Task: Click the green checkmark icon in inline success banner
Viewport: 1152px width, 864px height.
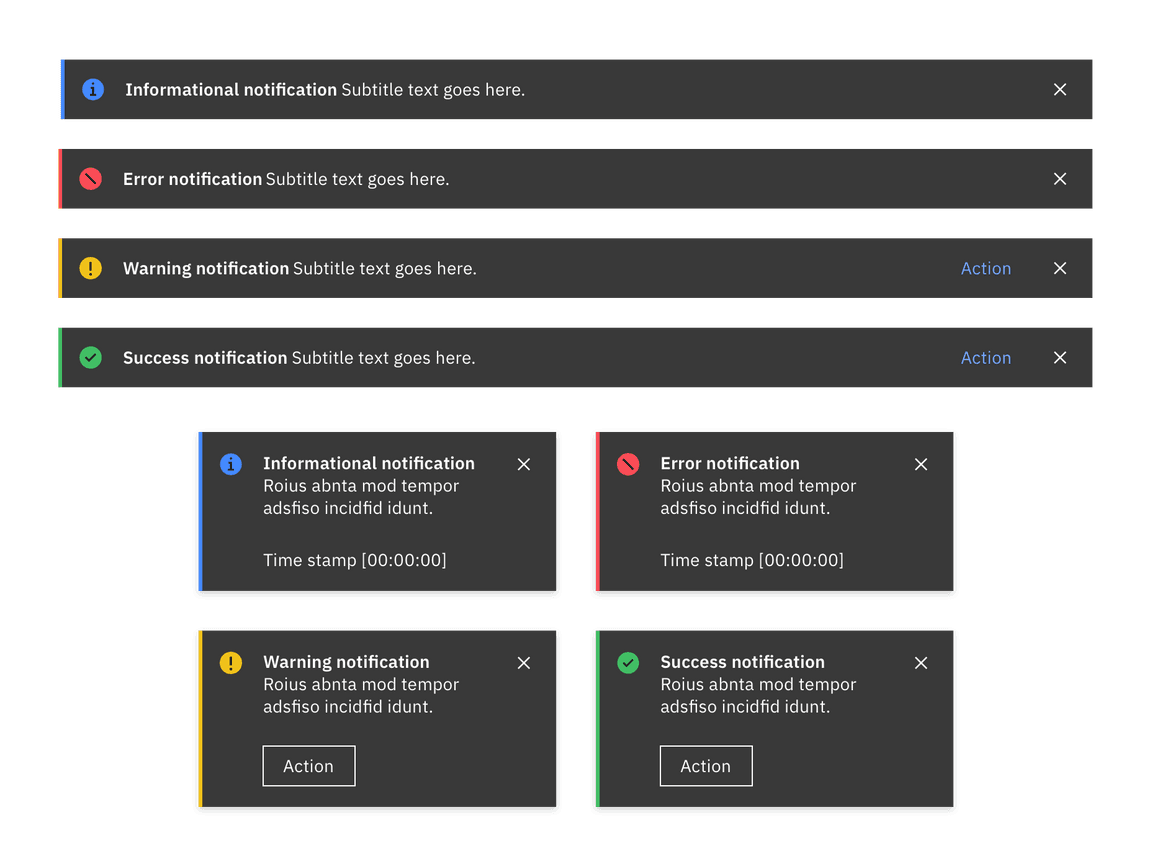Action: [91, 357]
